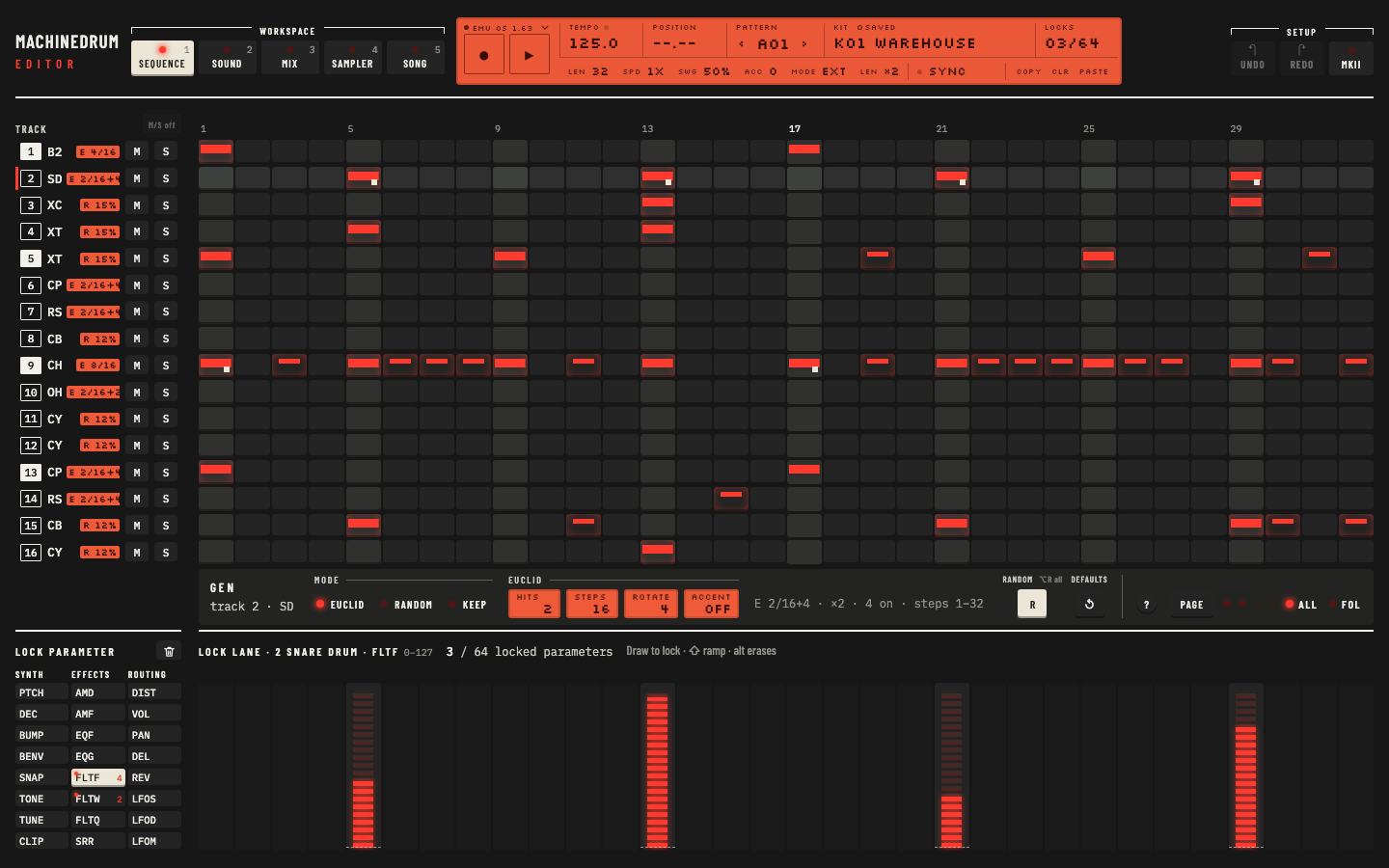The height and width of the screenshot is (868, 1389).
Task: Click the Redo button in Setup
Action: [1301, 58]
